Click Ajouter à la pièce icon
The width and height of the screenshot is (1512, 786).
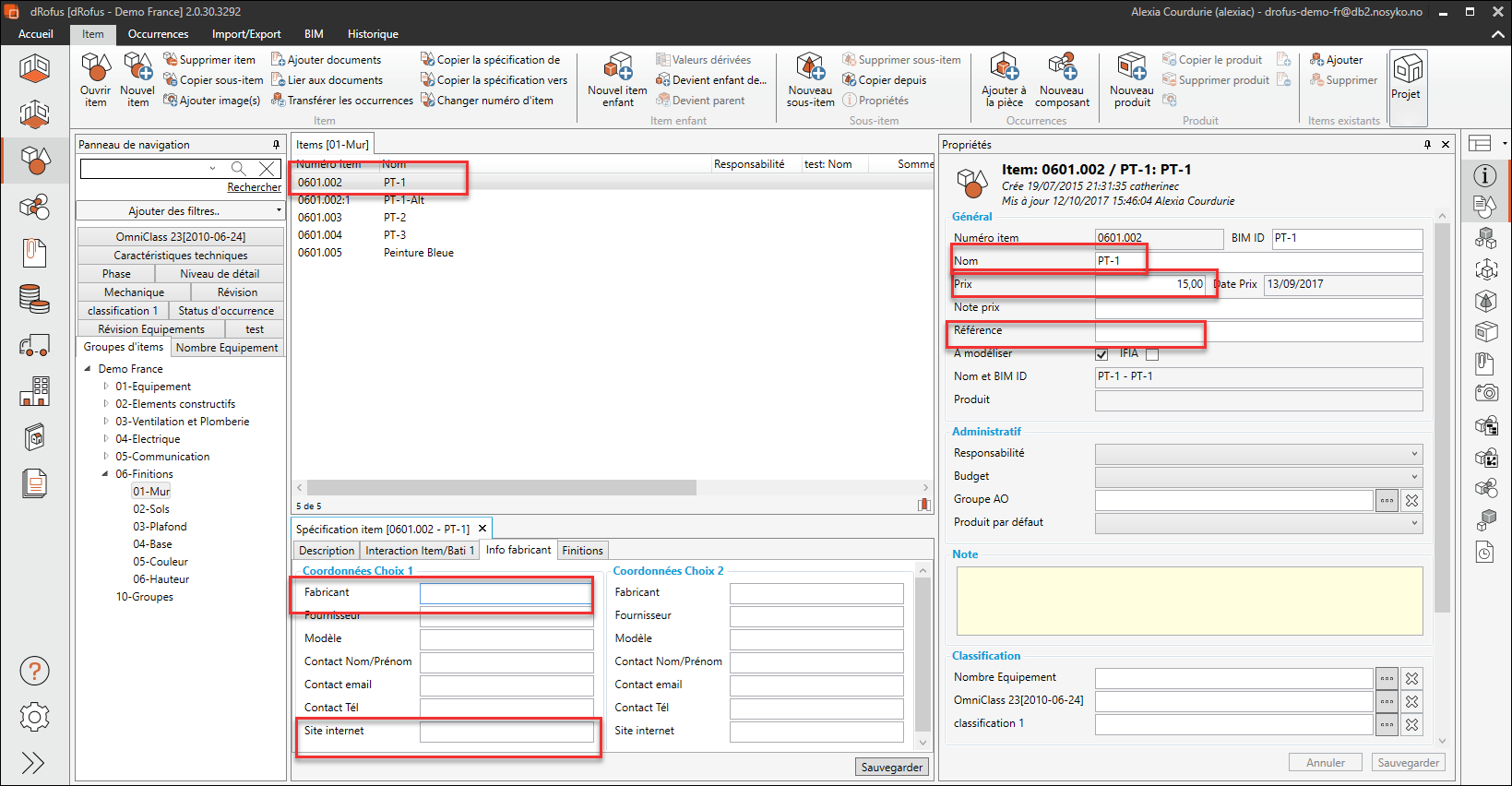tap(1004, 69)
